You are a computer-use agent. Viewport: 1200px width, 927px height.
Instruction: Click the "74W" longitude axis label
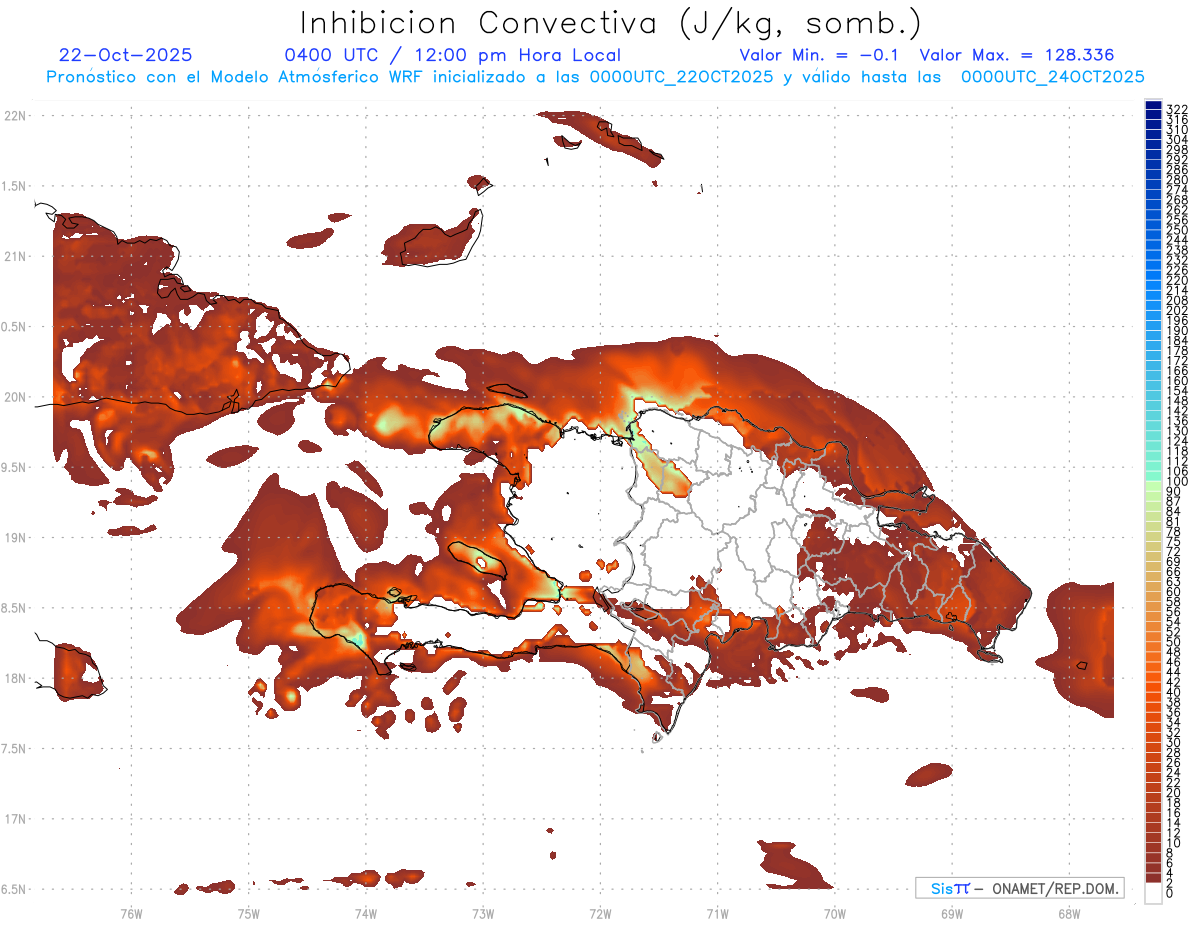(366, 912)
